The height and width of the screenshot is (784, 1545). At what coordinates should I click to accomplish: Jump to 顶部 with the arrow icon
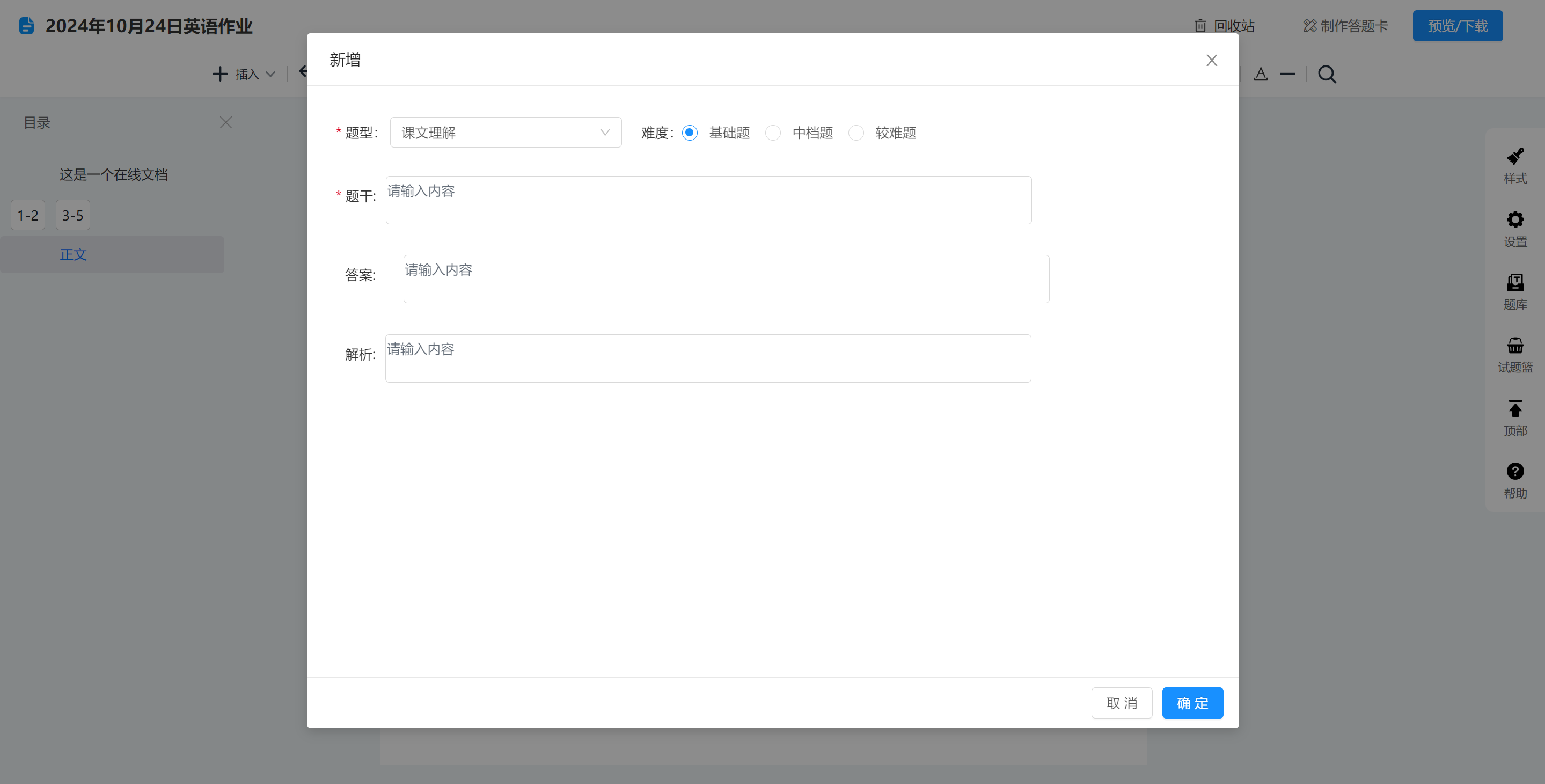click(1515, 417)
